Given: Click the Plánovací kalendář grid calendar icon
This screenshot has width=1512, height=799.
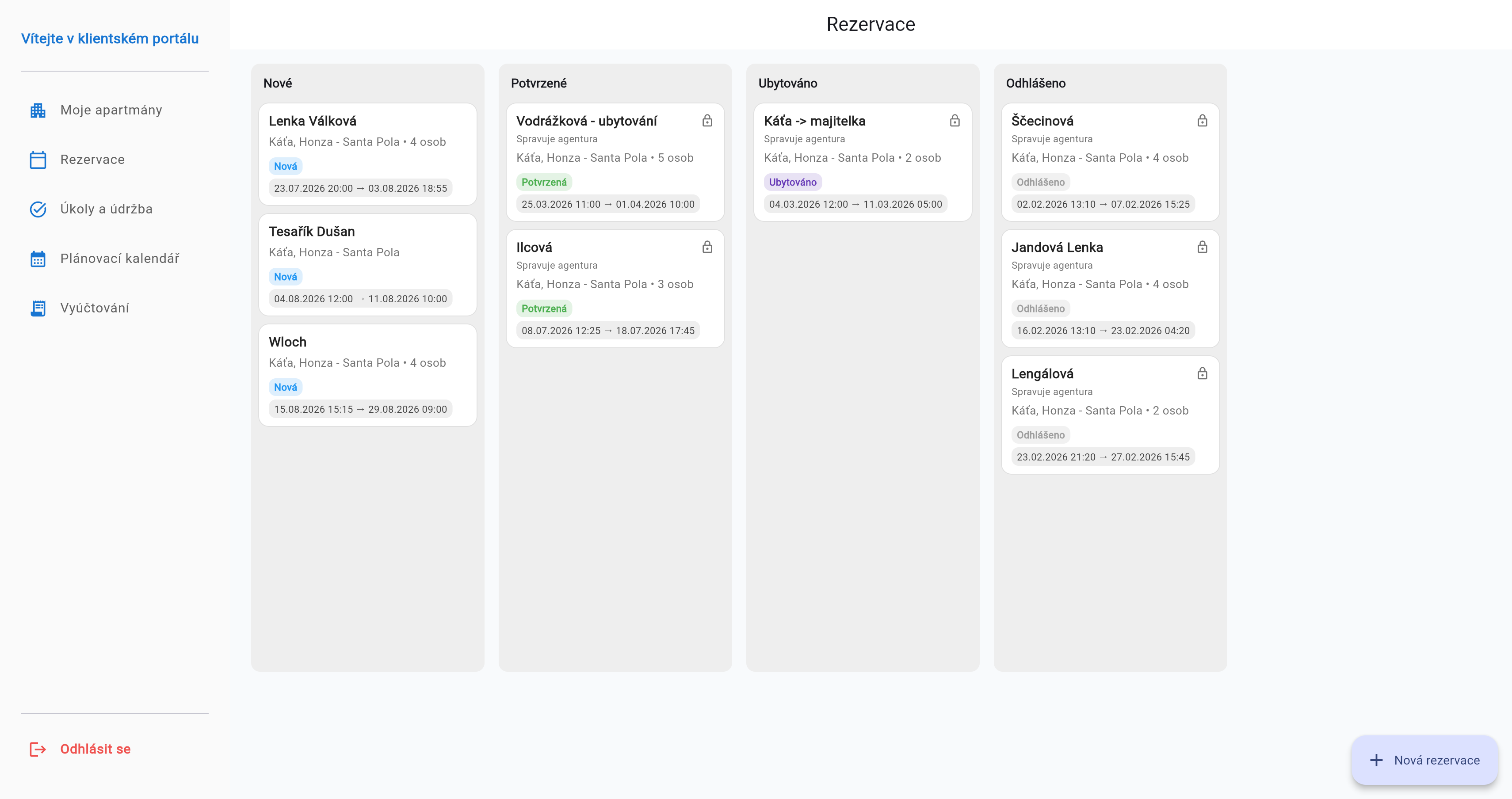Looking at the screenshot, I should pos(38,259).
